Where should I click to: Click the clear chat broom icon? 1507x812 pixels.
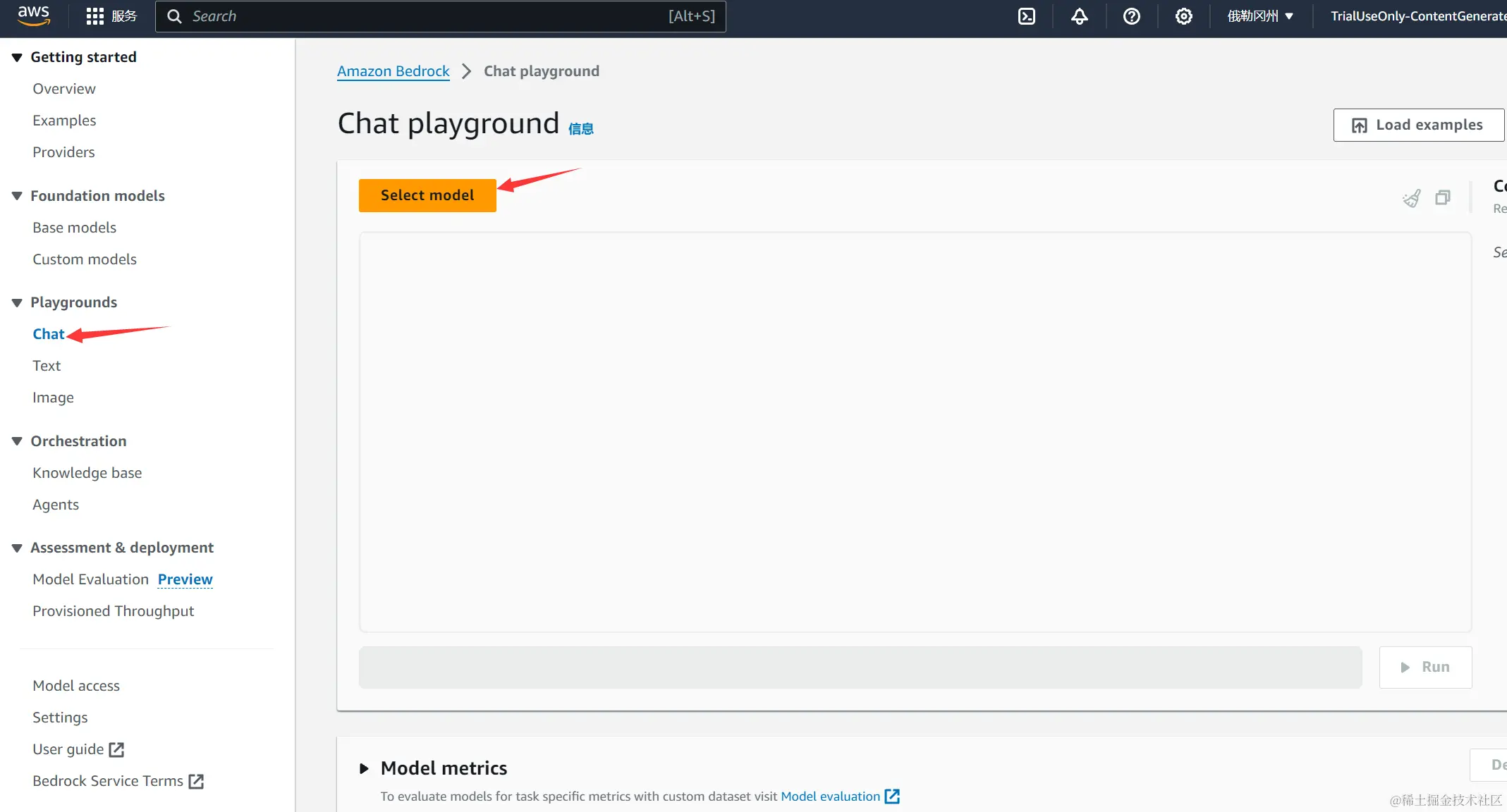pyautogui.click(x=1411, y=198)
